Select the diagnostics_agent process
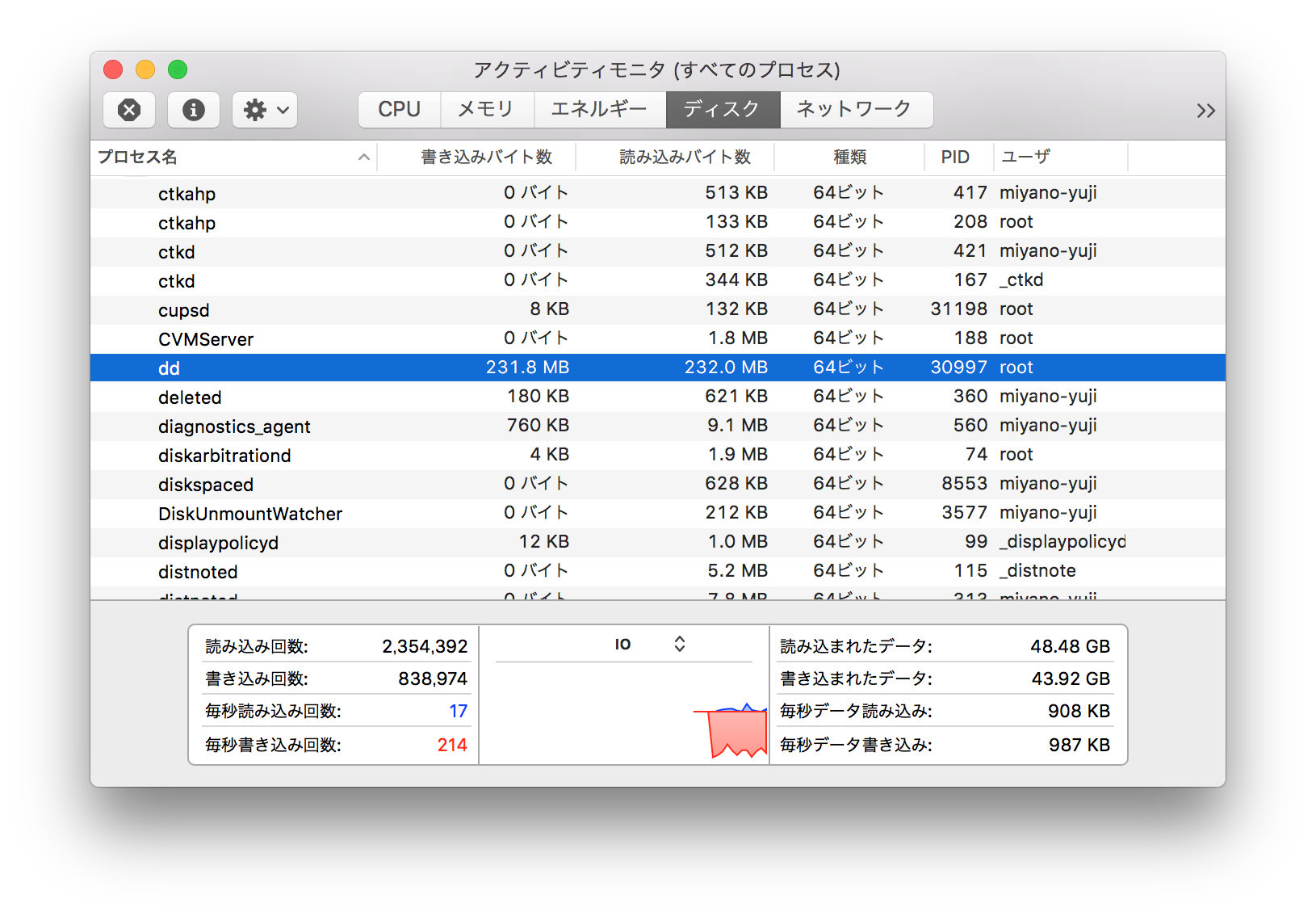 click(x=234, y=426)
